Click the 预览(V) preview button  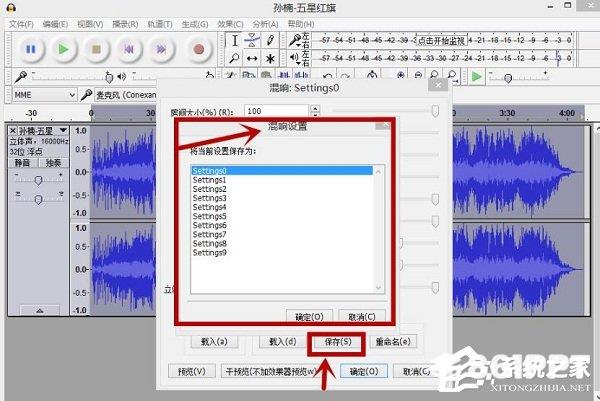point(192,371)
